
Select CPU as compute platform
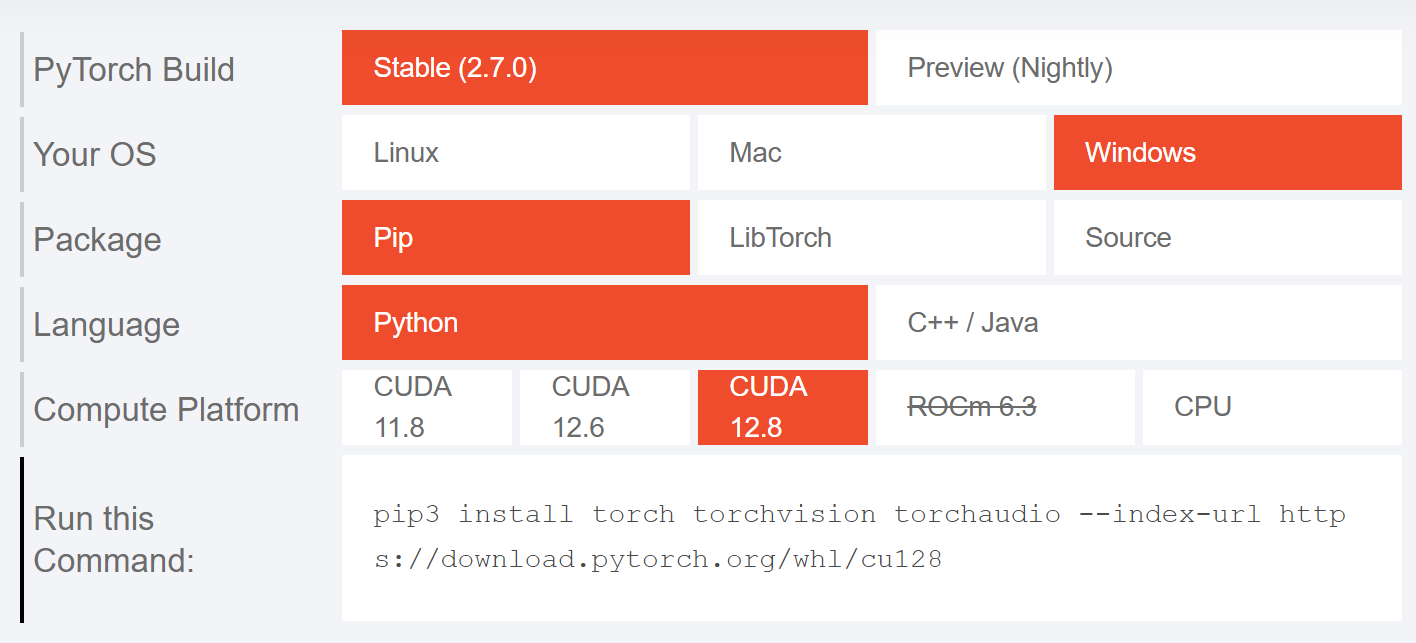pos(1271,407)
